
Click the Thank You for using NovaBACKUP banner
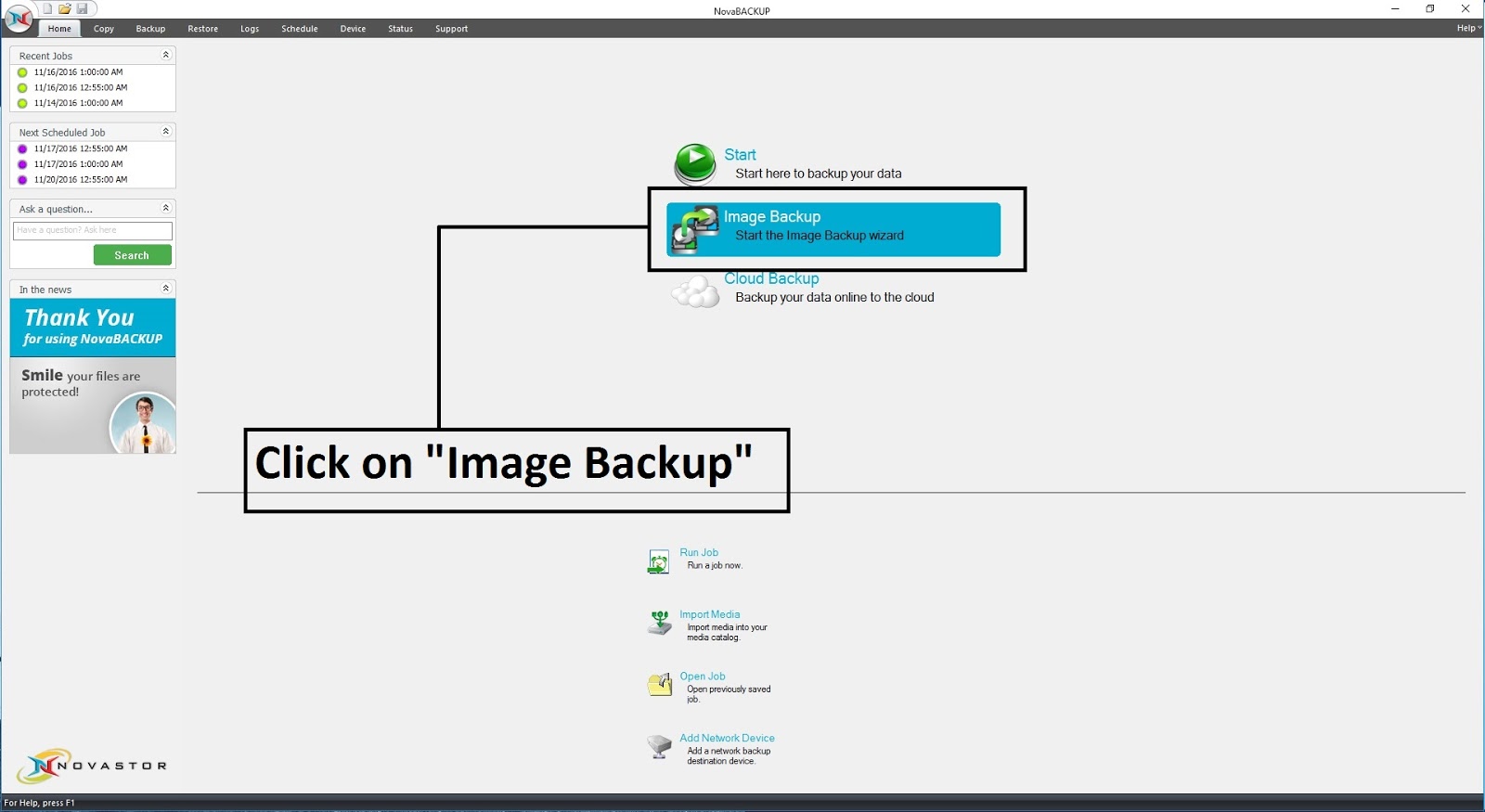coord(93,328)
